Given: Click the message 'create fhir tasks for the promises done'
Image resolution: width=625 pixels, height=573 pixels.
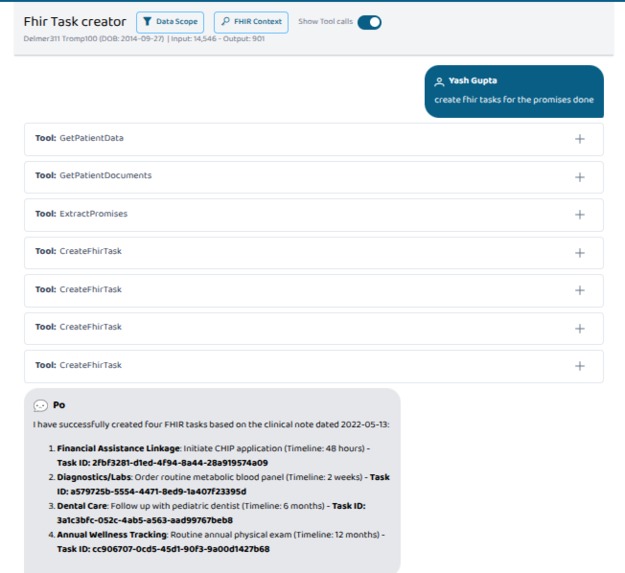Looking at the screenshot, I should pos(514,100).
